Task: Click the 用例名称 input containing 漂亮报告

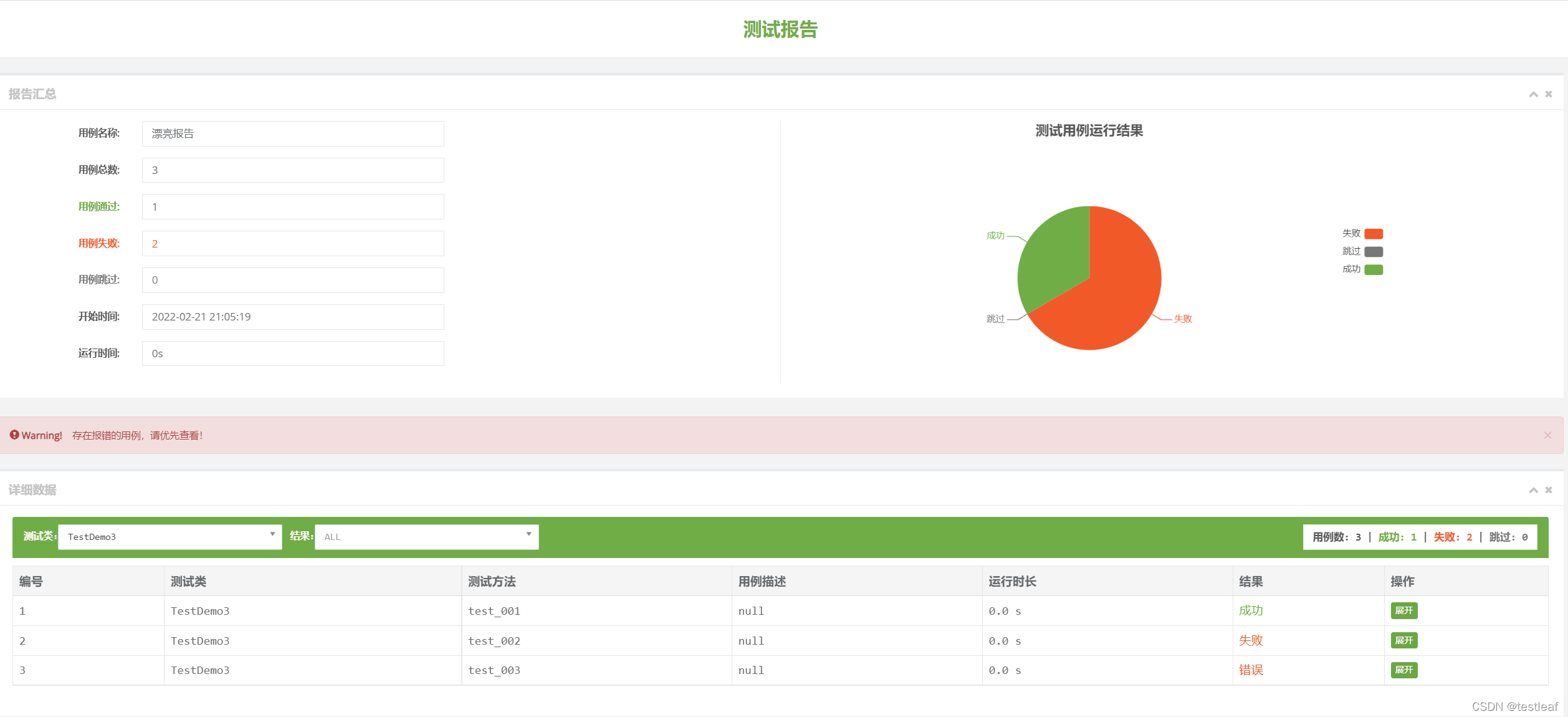Action: coord(293,133)
